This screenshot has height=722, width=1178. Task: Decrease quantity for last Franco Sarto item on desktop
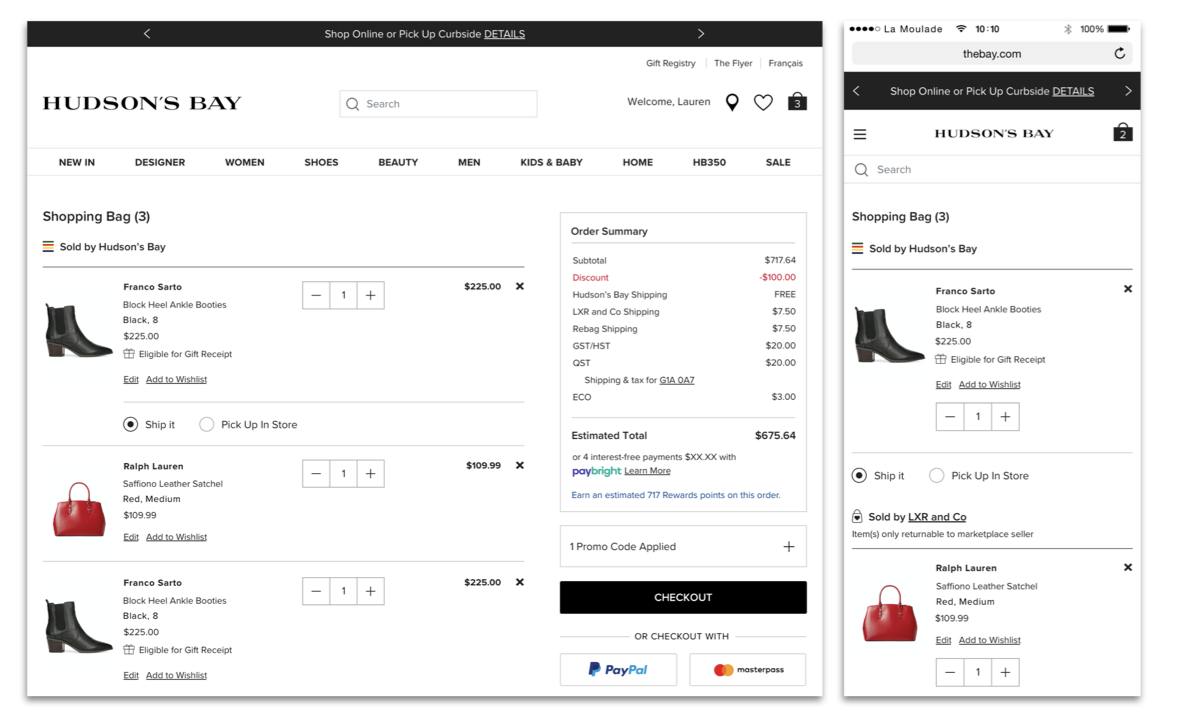pos(316,591)
